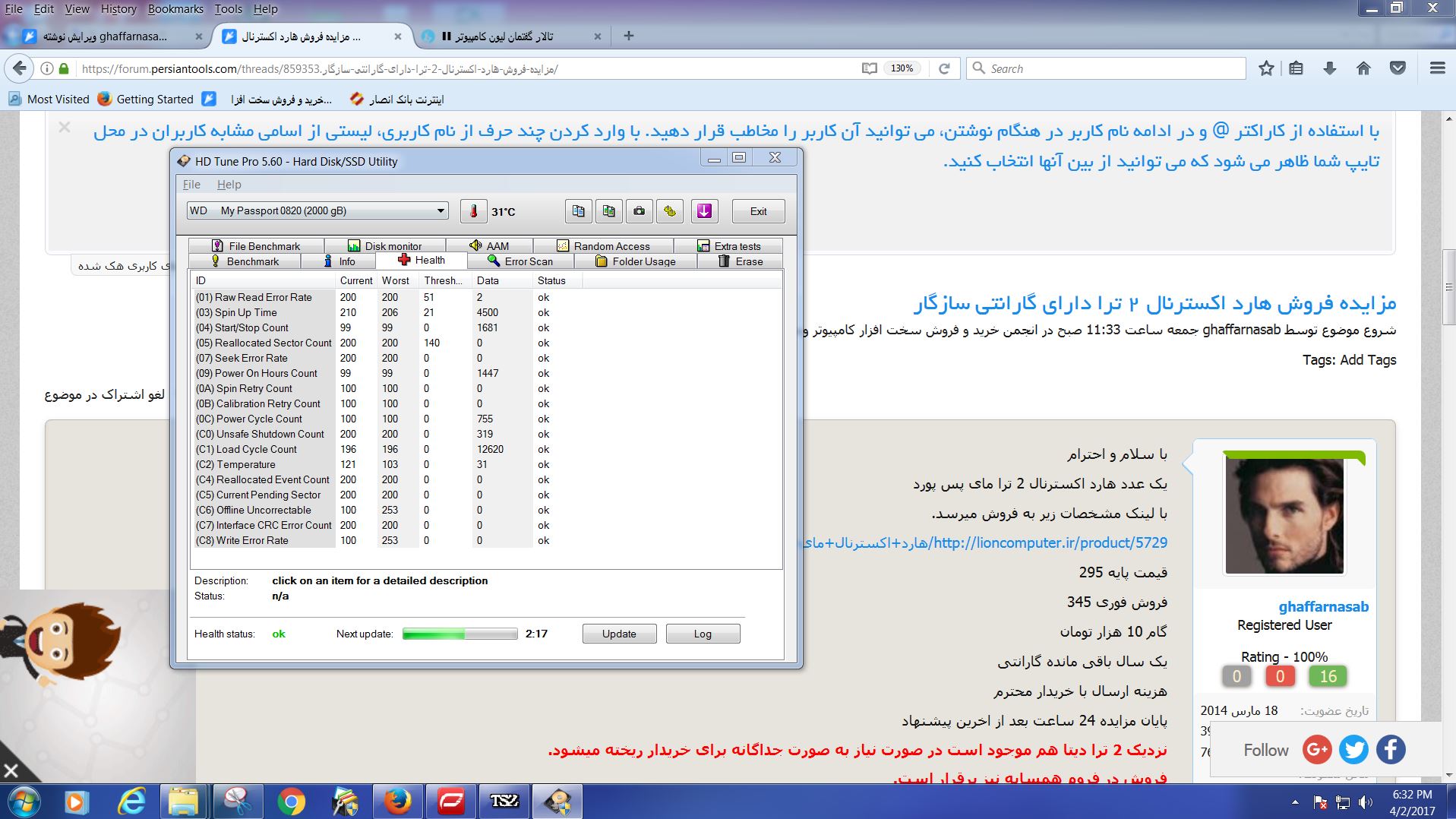1456x819 pixels.
Task: Open Firefox Bookmarks menu
Action: (175, 9)
